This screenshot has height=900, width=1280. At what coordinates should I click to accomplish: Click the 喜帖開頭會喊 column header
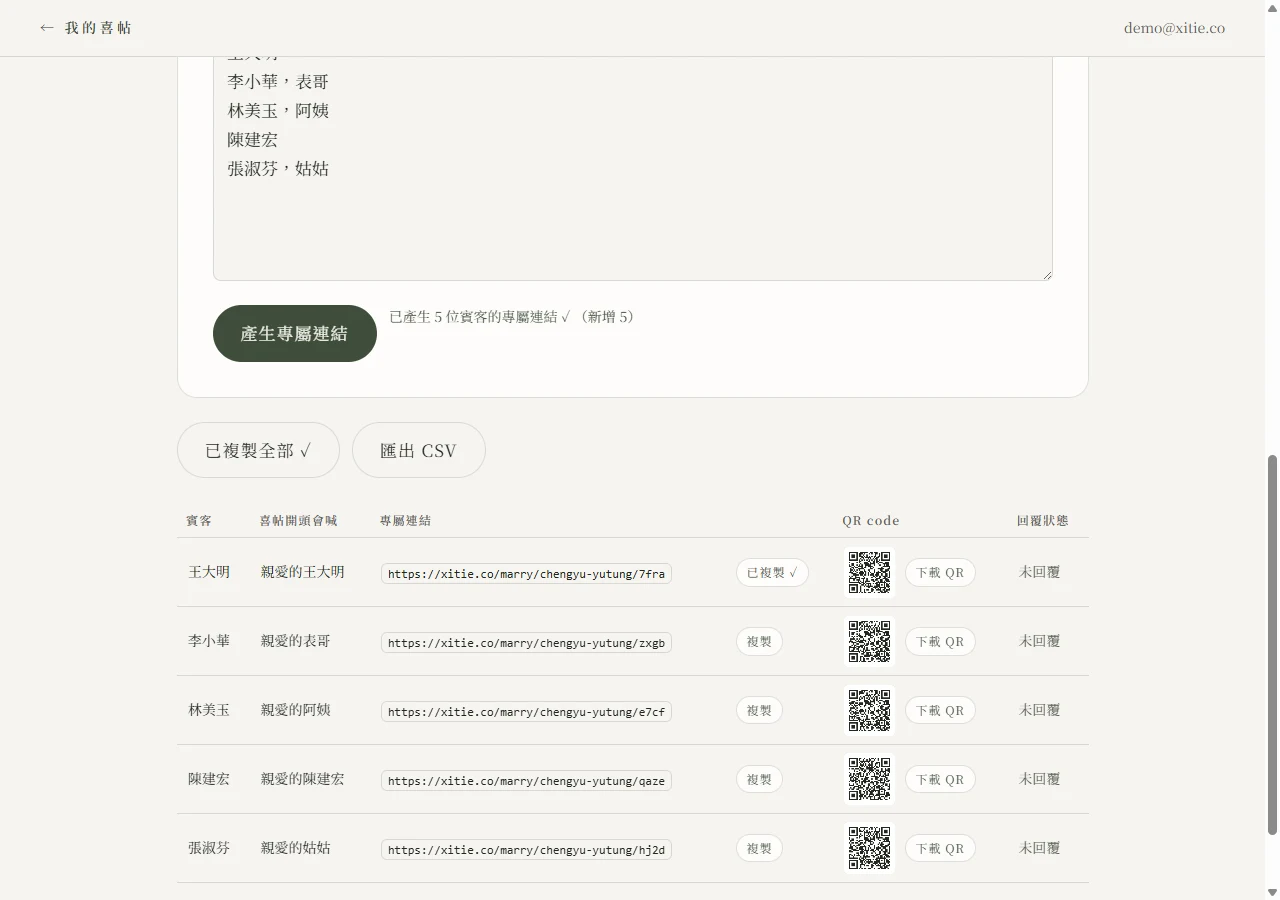(x=298, y=521)
